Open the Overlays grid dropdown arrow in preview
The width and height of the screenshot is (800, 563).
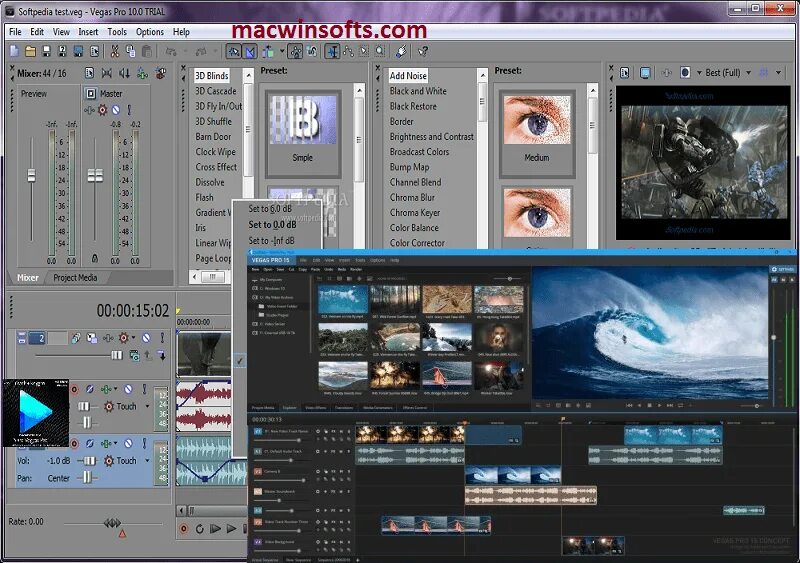pos(779,73)
